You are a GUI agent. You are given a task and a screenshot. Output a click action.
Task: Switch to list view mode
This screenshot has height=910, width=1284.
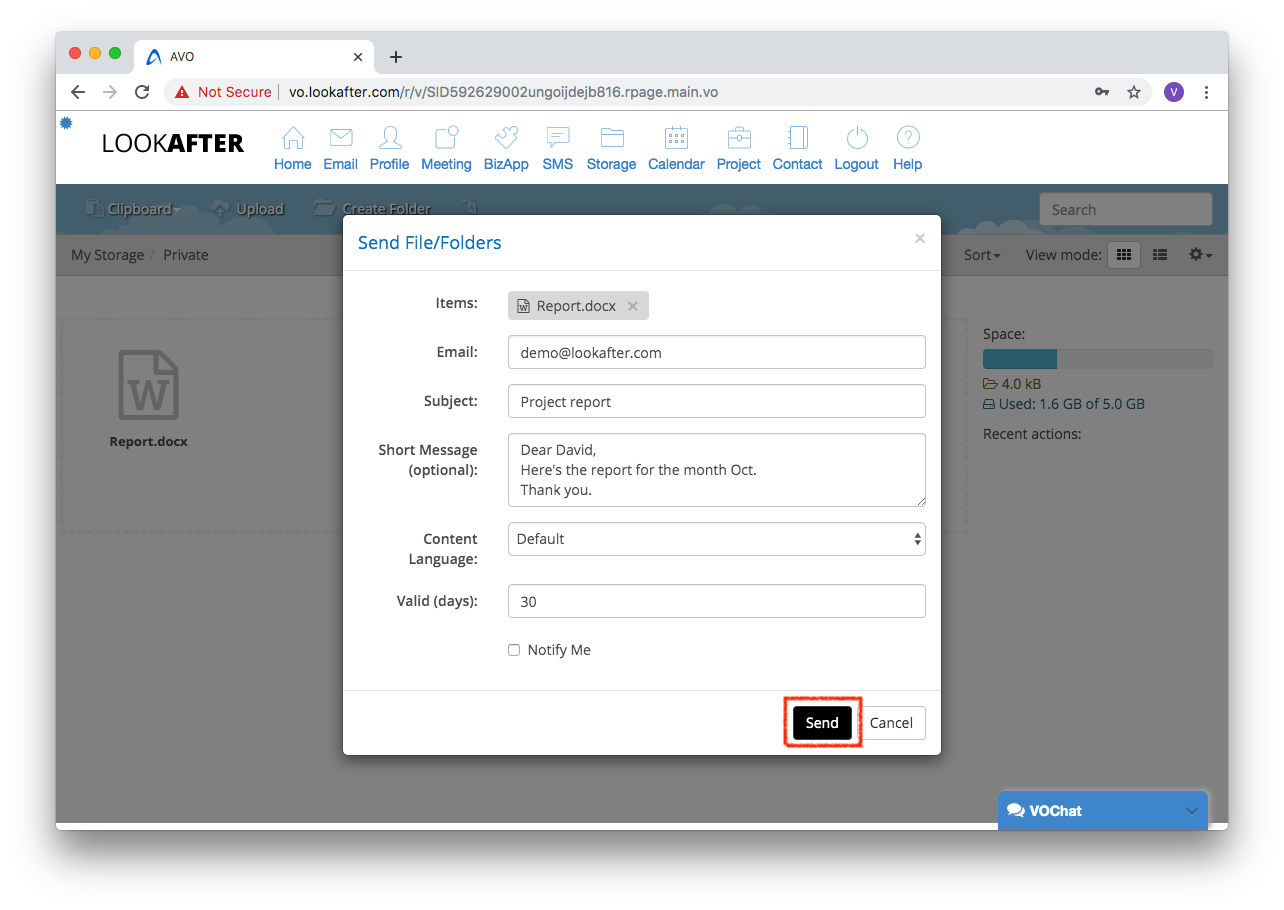pyautogui.click(x=1160, y=255)
